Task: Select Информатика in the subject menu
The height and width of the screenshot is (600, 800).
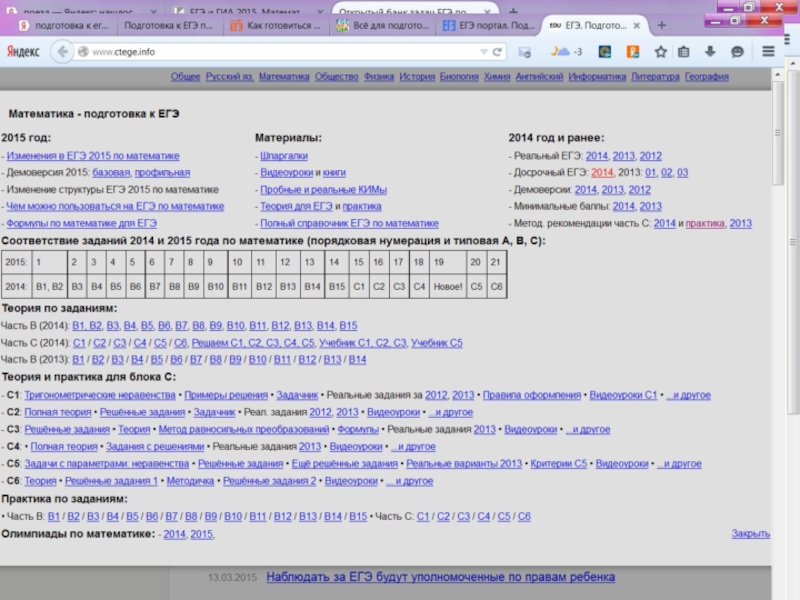Action: [x=597, y=76]
